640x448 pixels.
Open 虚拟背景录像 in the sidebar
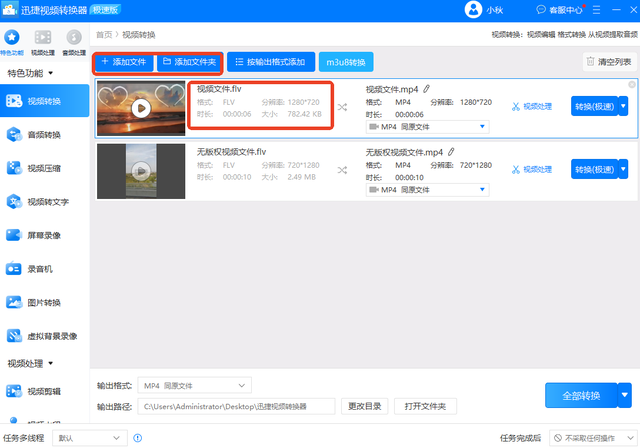[x=44, y=336]
